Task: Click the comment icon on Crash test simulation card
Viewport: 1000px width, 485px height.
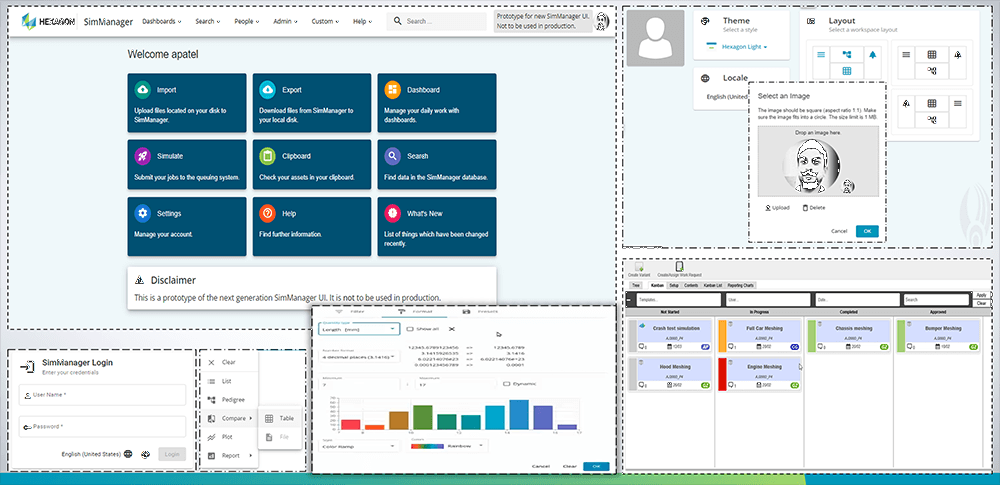Action: click(643, 347)
